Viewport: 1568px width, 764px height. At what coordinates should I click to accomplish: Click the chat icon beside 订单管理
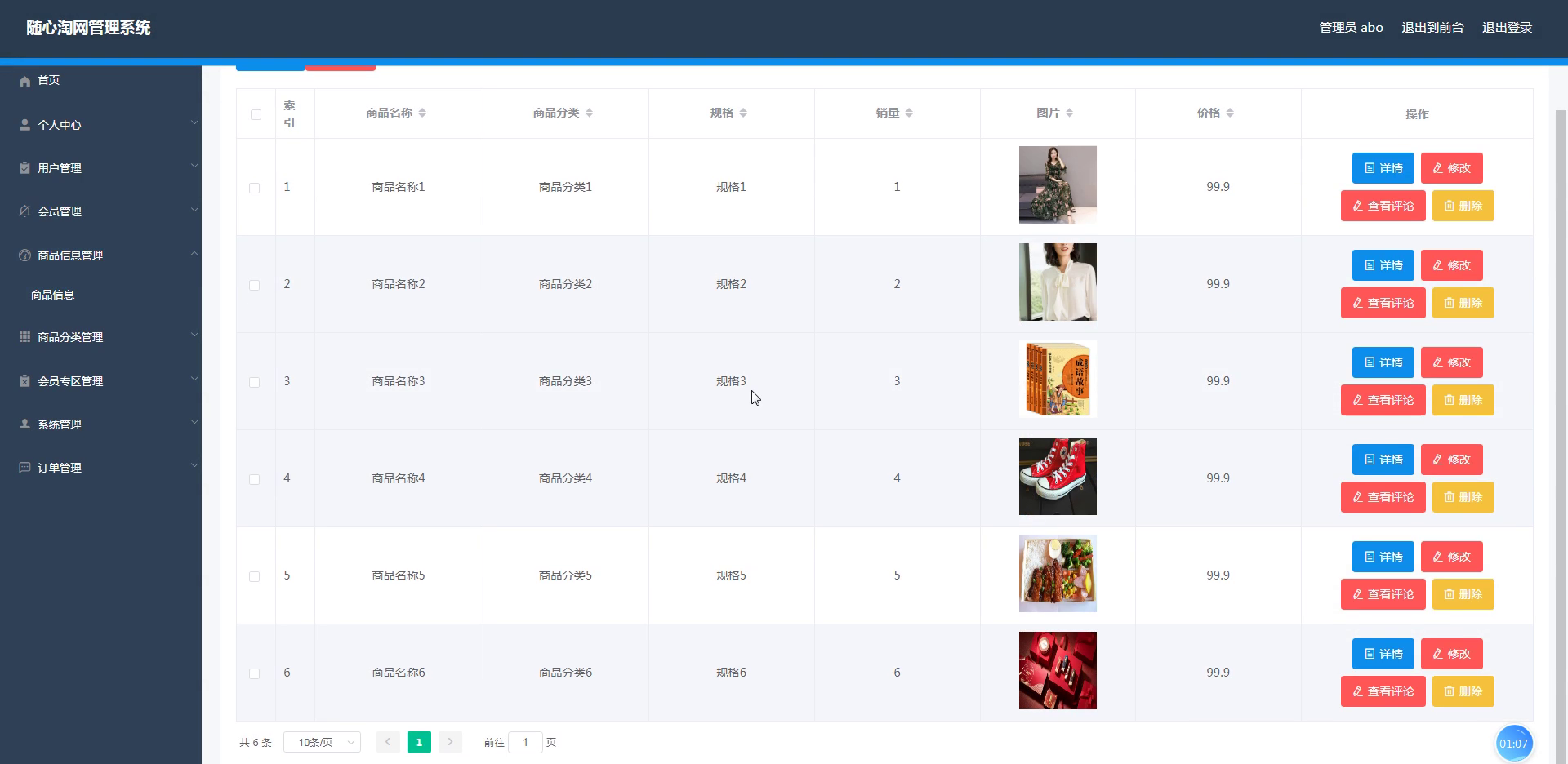point(24,468)
